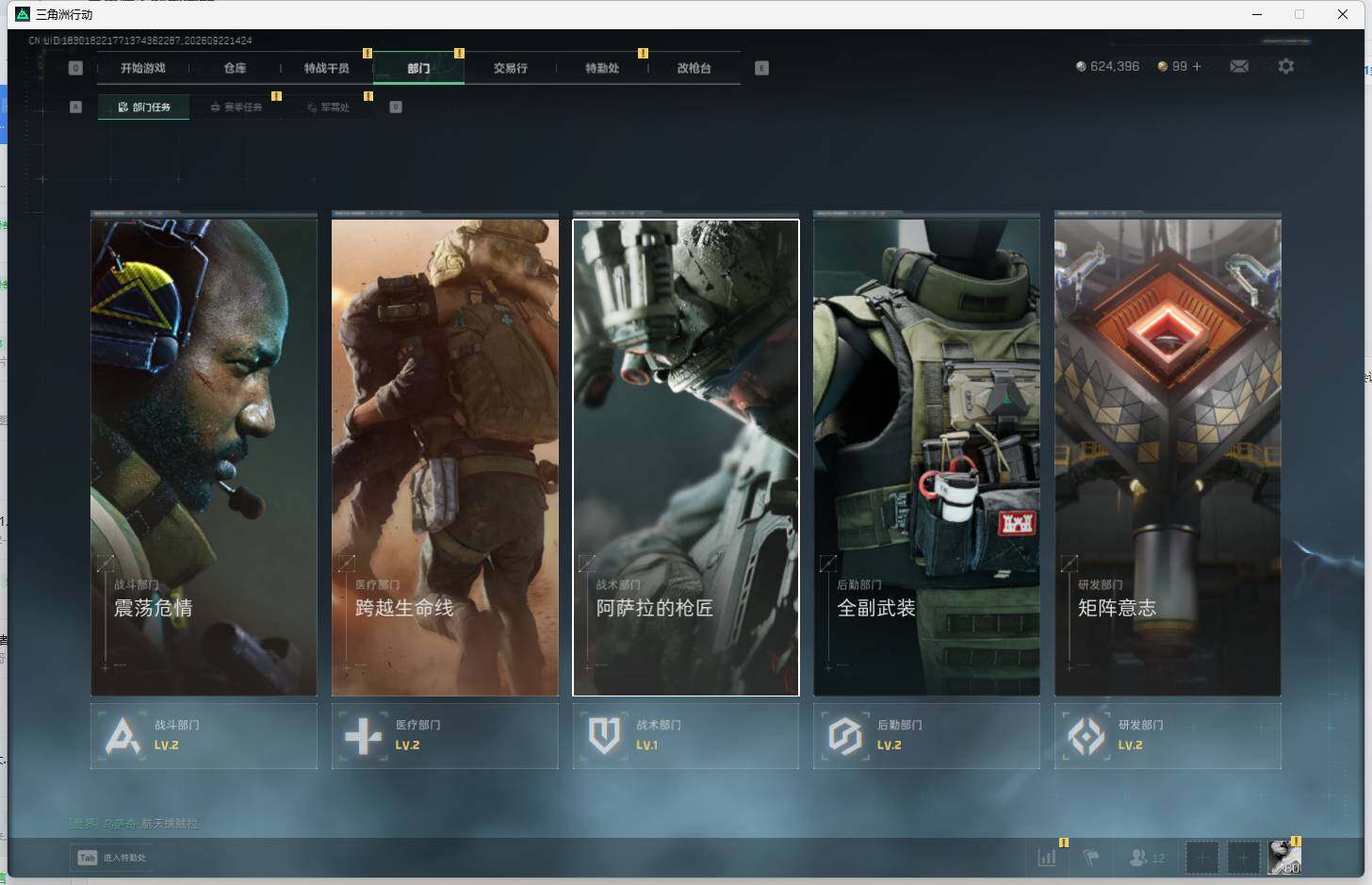Switch to the 特勤处 tab
Image resolution: width=1372 pixels, height=885 pixels.
[x=602, y=68]
